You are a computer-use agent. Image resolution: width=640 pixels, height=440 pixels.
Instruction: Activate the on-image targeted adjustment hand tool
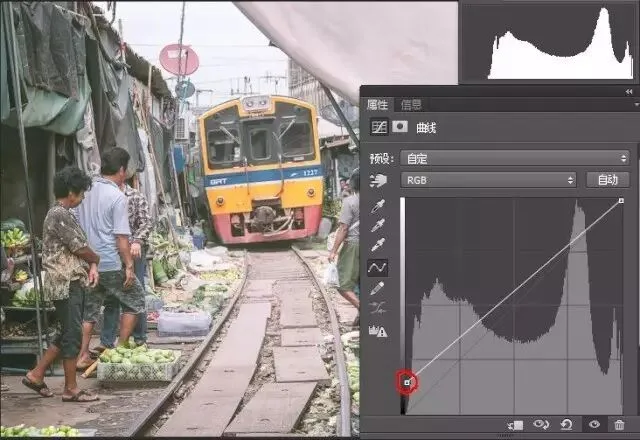pyautogui.click(x=378, y=180)
